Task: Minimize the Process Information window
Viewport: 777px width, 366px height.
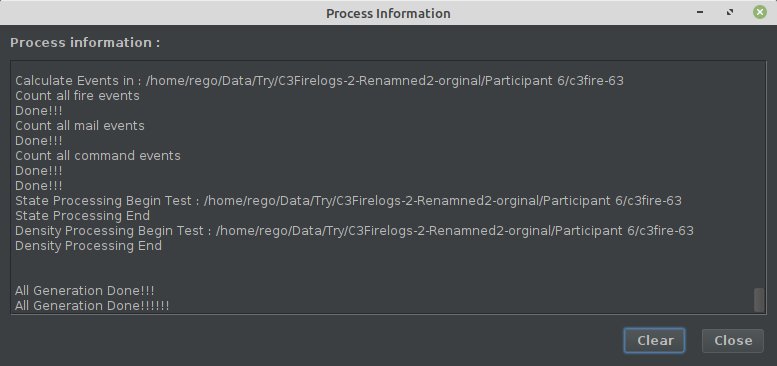Action: [x=700, y=12]
